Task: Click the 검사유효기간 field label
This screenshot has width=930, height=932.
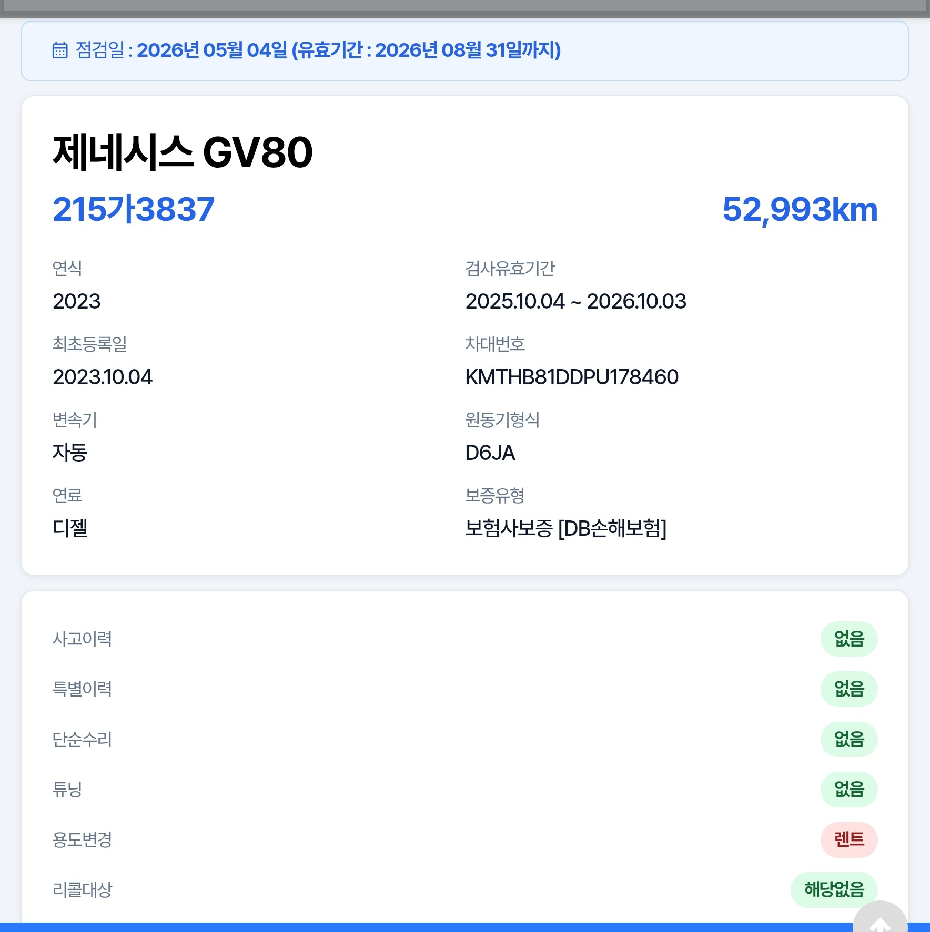Action: click(x=510, y=269)
